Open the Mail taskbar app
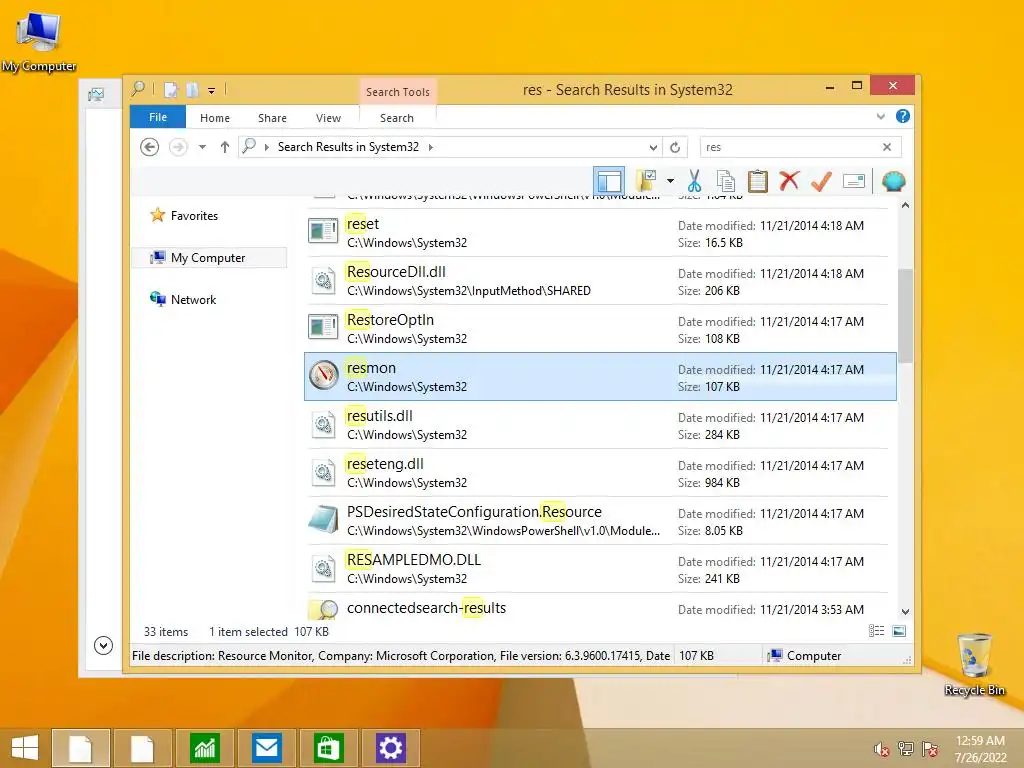This screenshot has height=768, width=1024. 266,748
